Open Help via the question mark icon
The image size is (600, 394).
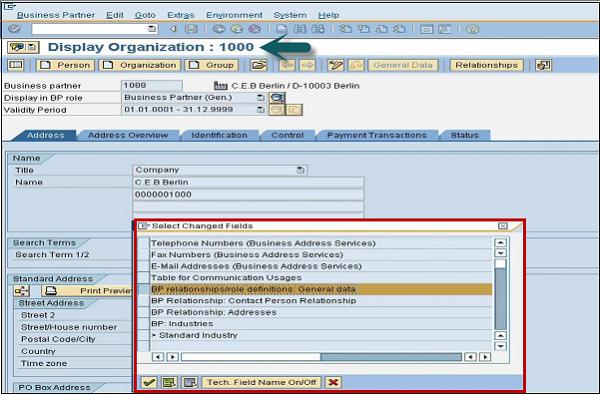(473, 29)
